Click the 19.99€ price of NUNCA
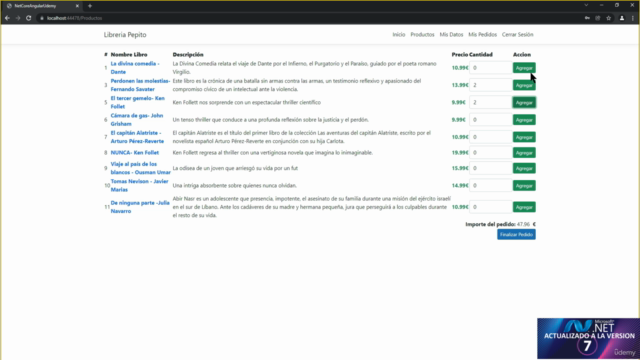Screen dimensions: 640x360 (x=460, y=153)
